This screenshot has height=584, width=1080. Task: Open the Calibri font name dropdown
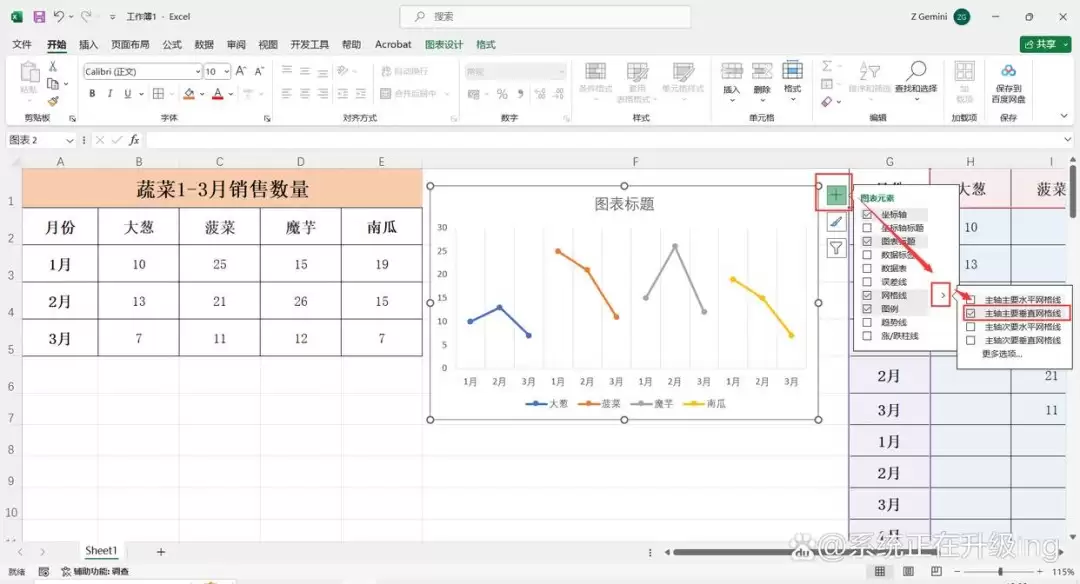tap(198, 72)
